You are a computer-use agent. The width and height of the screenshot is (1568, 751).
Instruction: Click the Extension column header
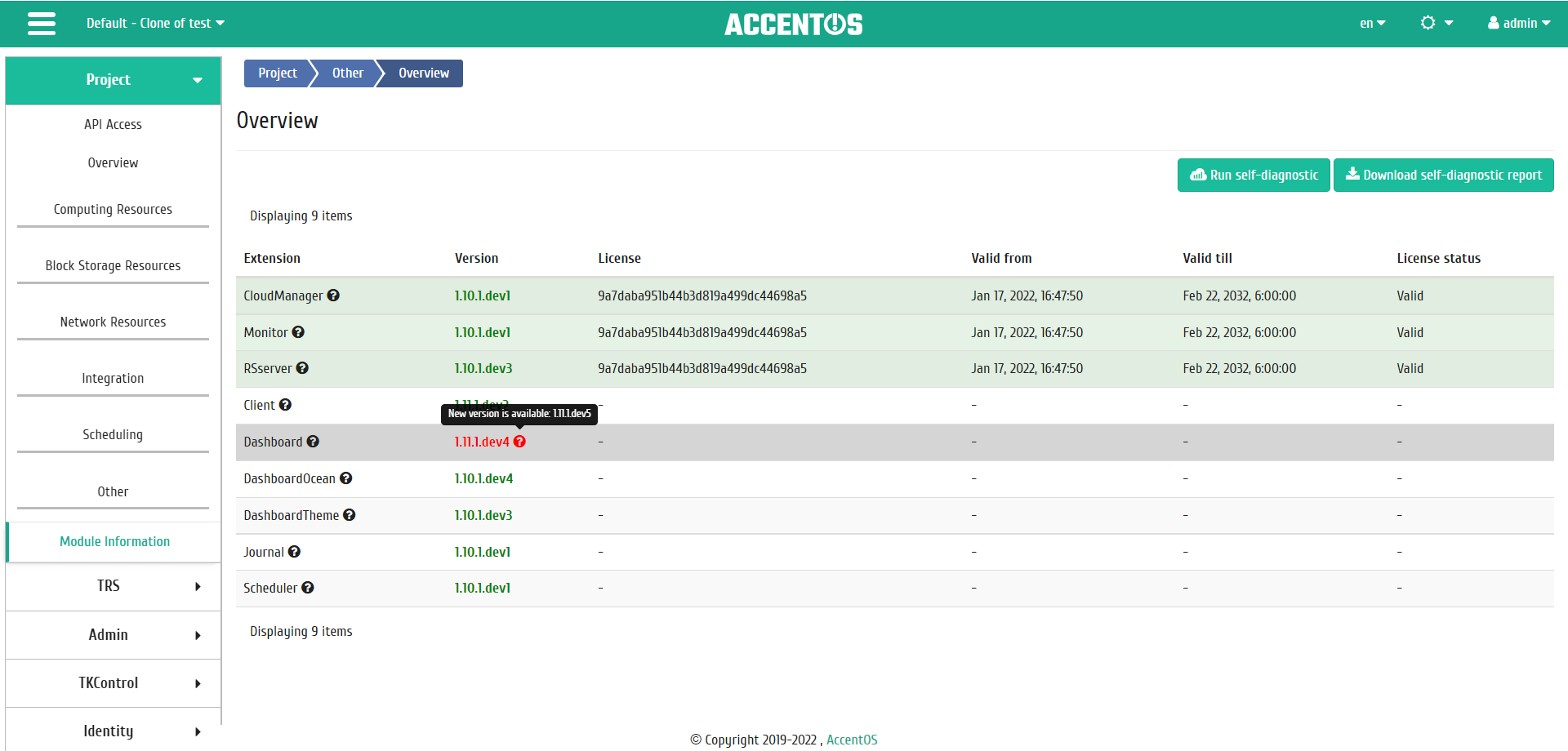272,258
